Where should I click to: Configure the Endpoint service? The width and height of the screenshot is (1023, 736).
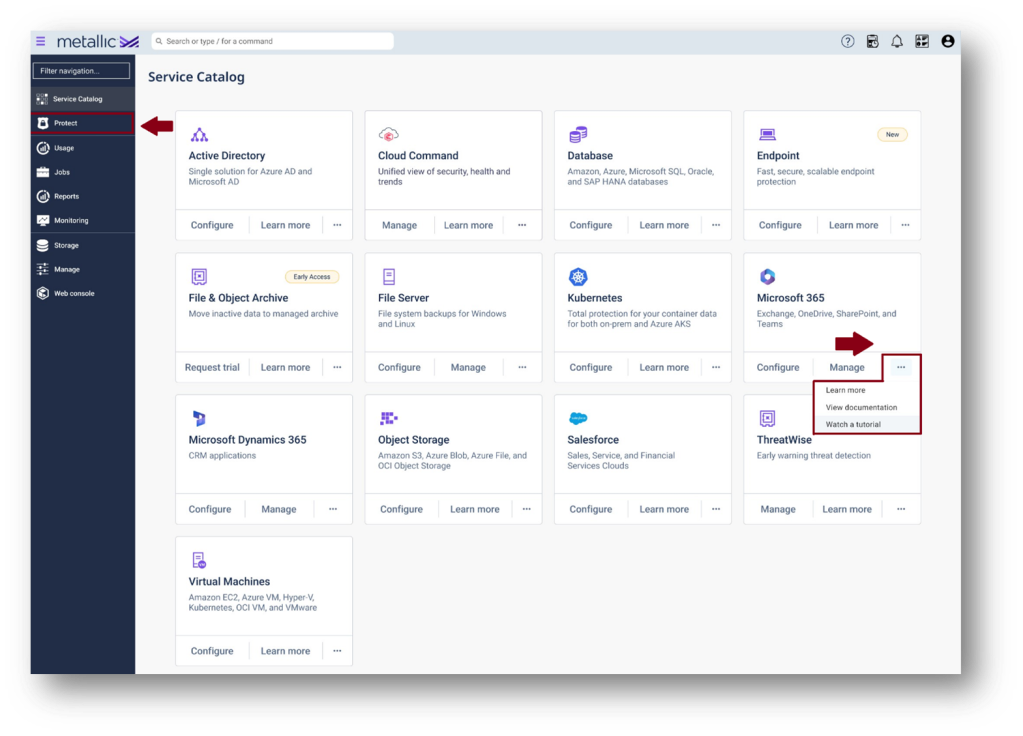point(780,225)
